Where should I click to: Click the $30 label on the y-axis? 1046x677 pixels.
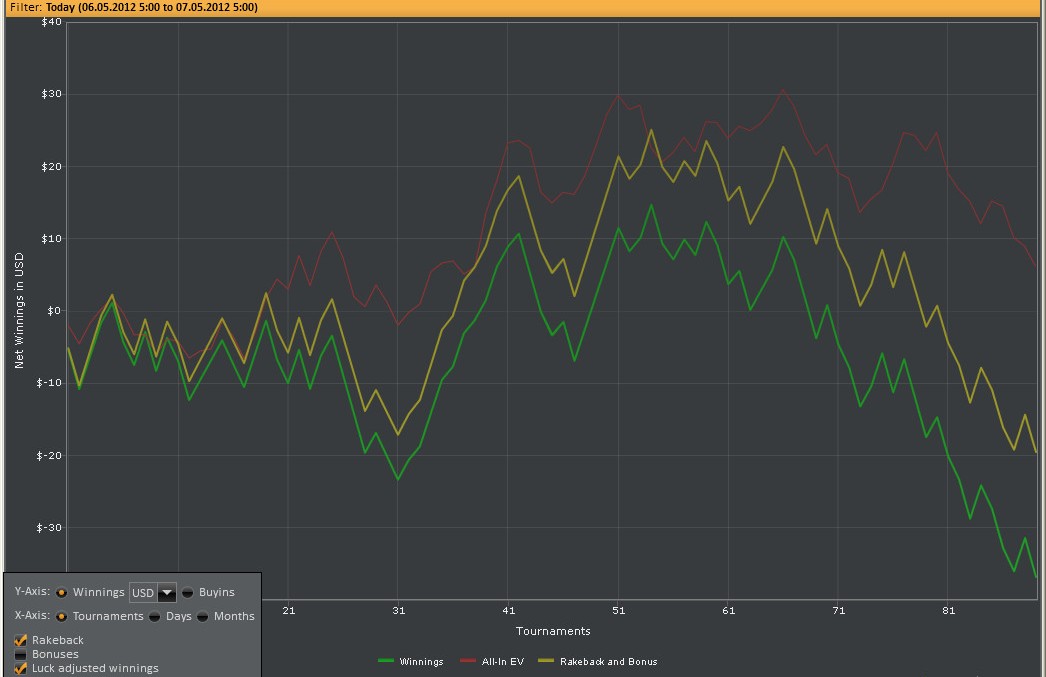coord(51,94)
